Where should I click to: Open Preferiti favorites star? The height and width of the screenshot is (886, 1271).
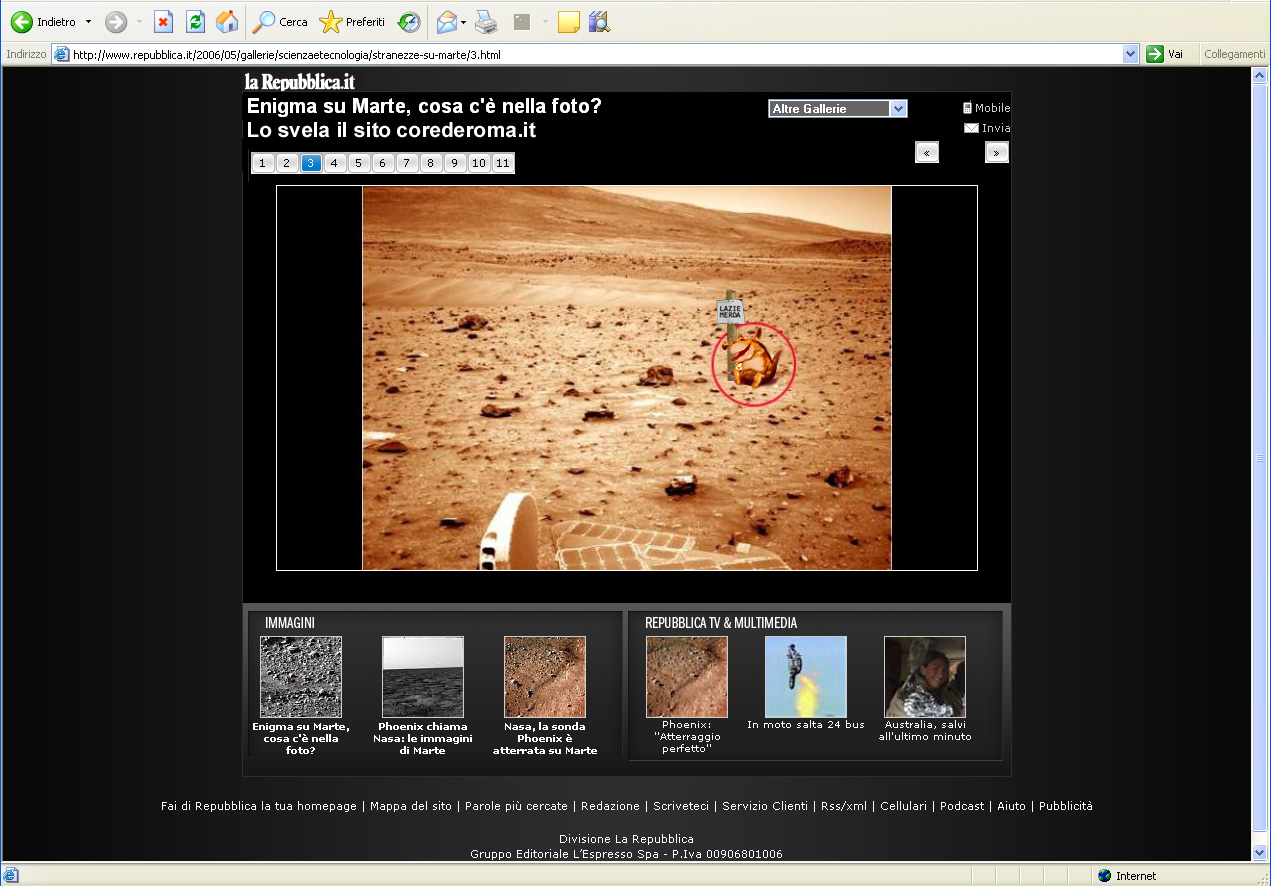coord(352,21)
